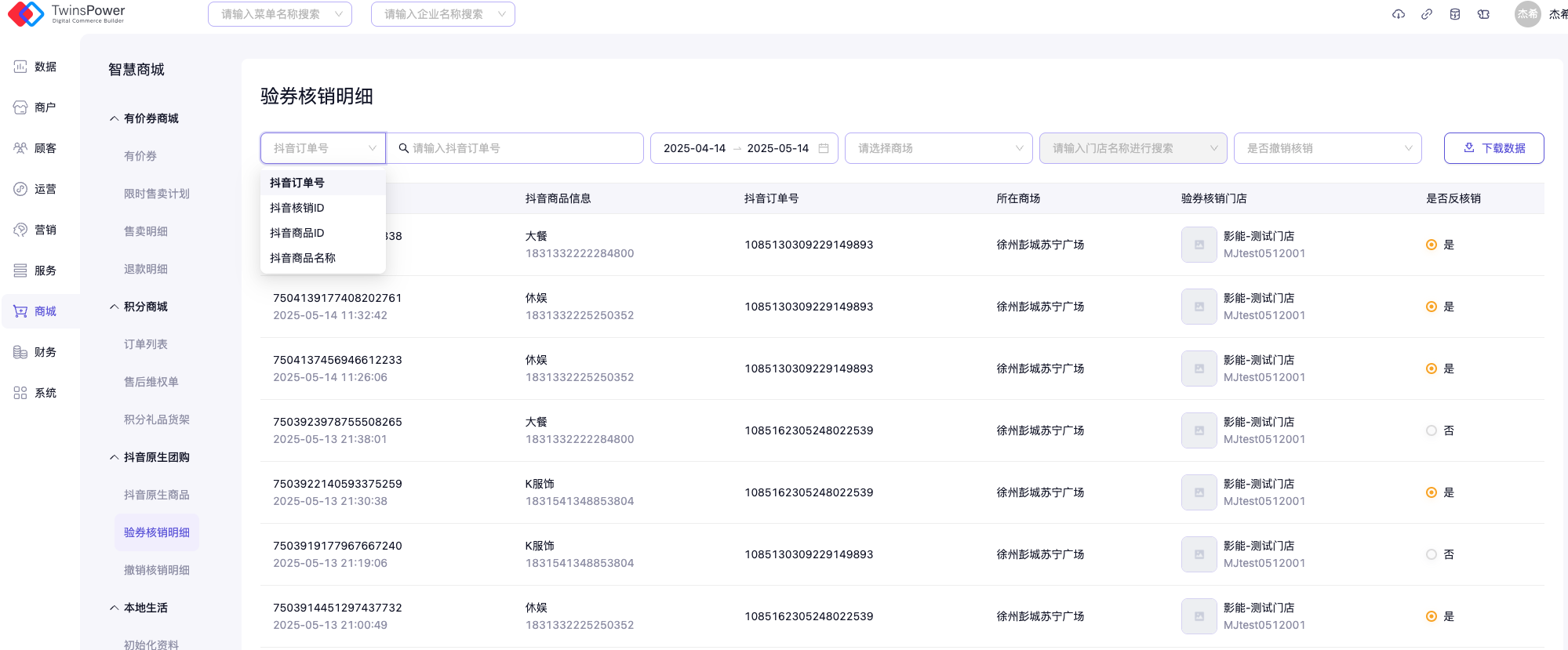The height and width of the screenshot is (650, 1568).
Task: Open the 是否撤销核销 dropdown
Action: click(1327, 148)
